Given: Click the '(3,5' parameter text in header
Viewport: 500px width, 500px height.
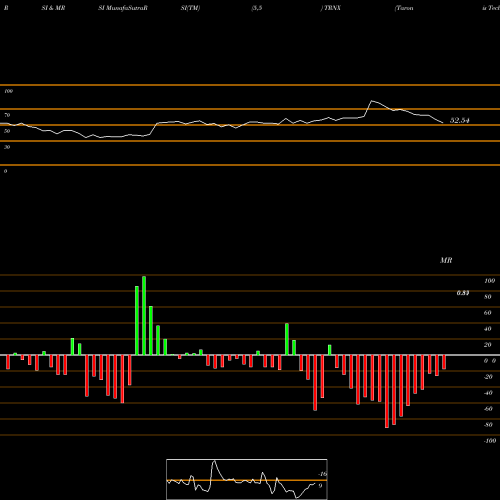Looking at the screenshot, I should click(x=257, y=8).
